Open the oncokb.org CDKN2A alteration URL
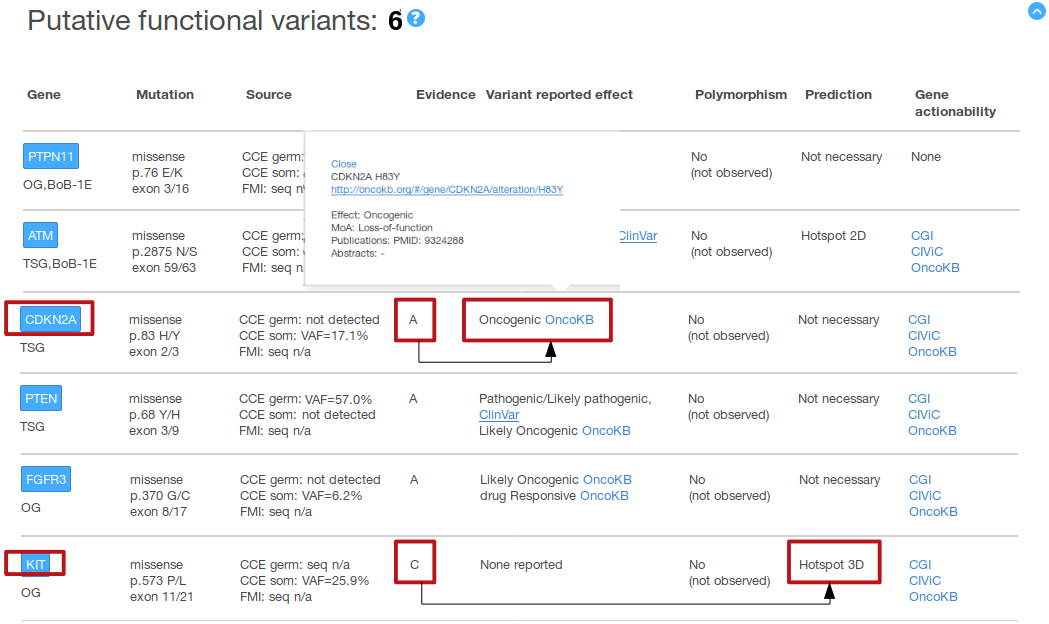The width and height of the screenshot is (1049, 624). pos(446,190)
